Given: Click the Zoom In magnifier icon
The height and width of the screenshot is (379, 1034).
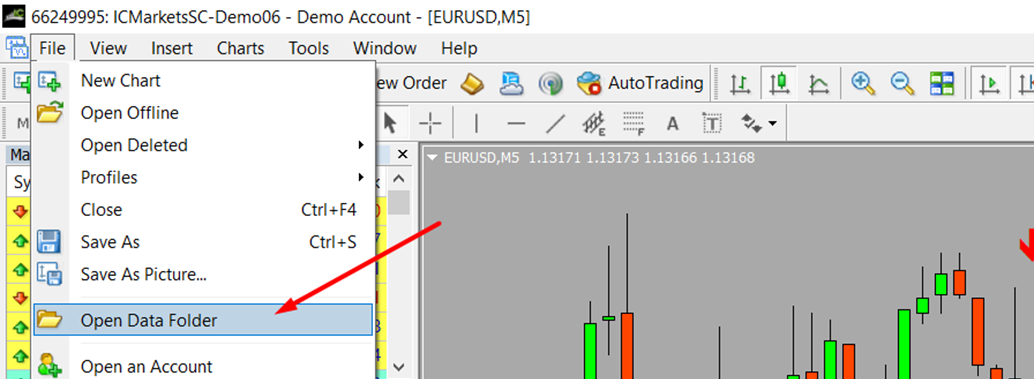Looking at the screenshot, I should [x=863, y=83].
